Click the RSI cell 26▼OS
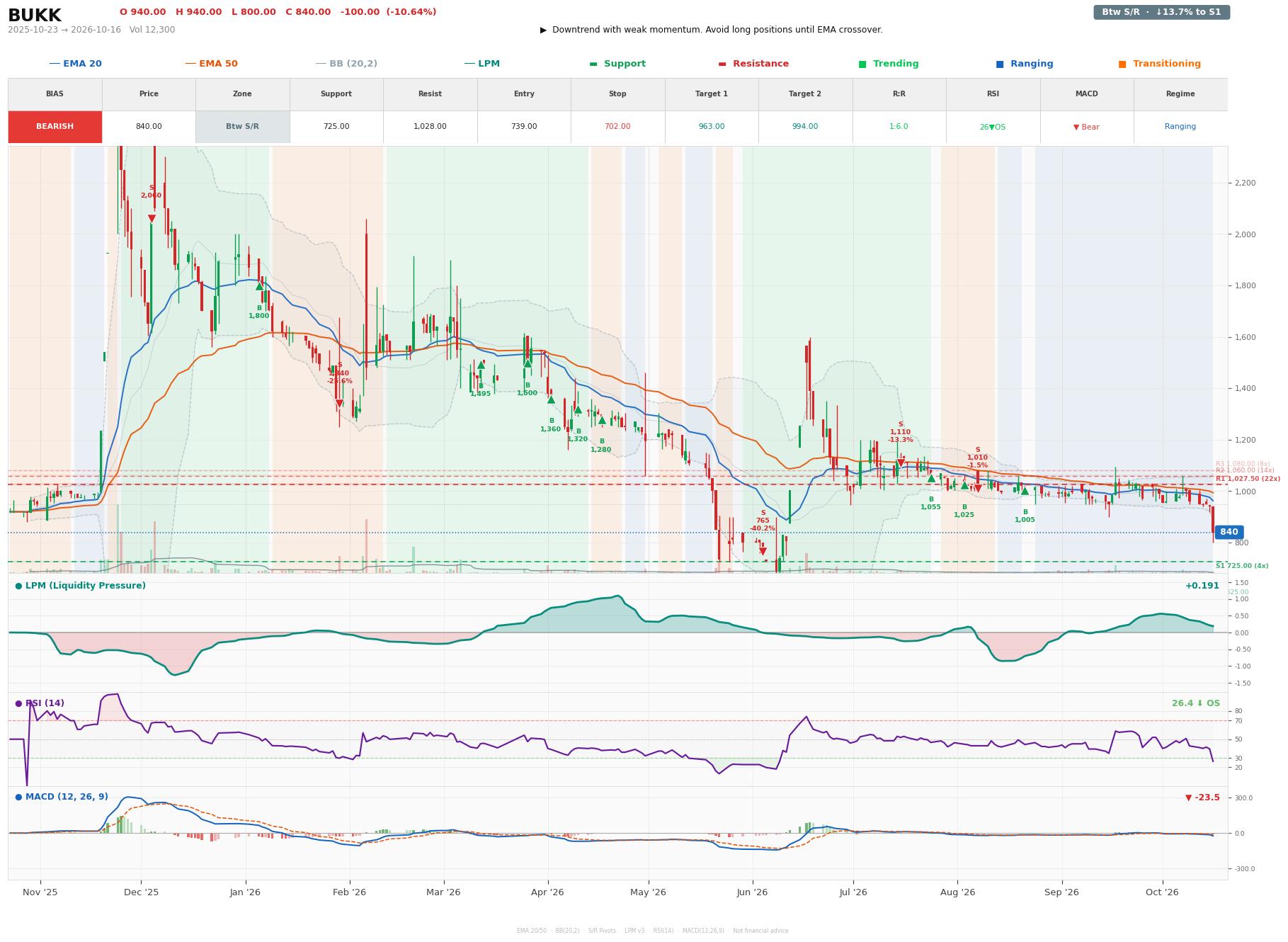This screenshot has height=942, width=1288. tap(993, 127)
